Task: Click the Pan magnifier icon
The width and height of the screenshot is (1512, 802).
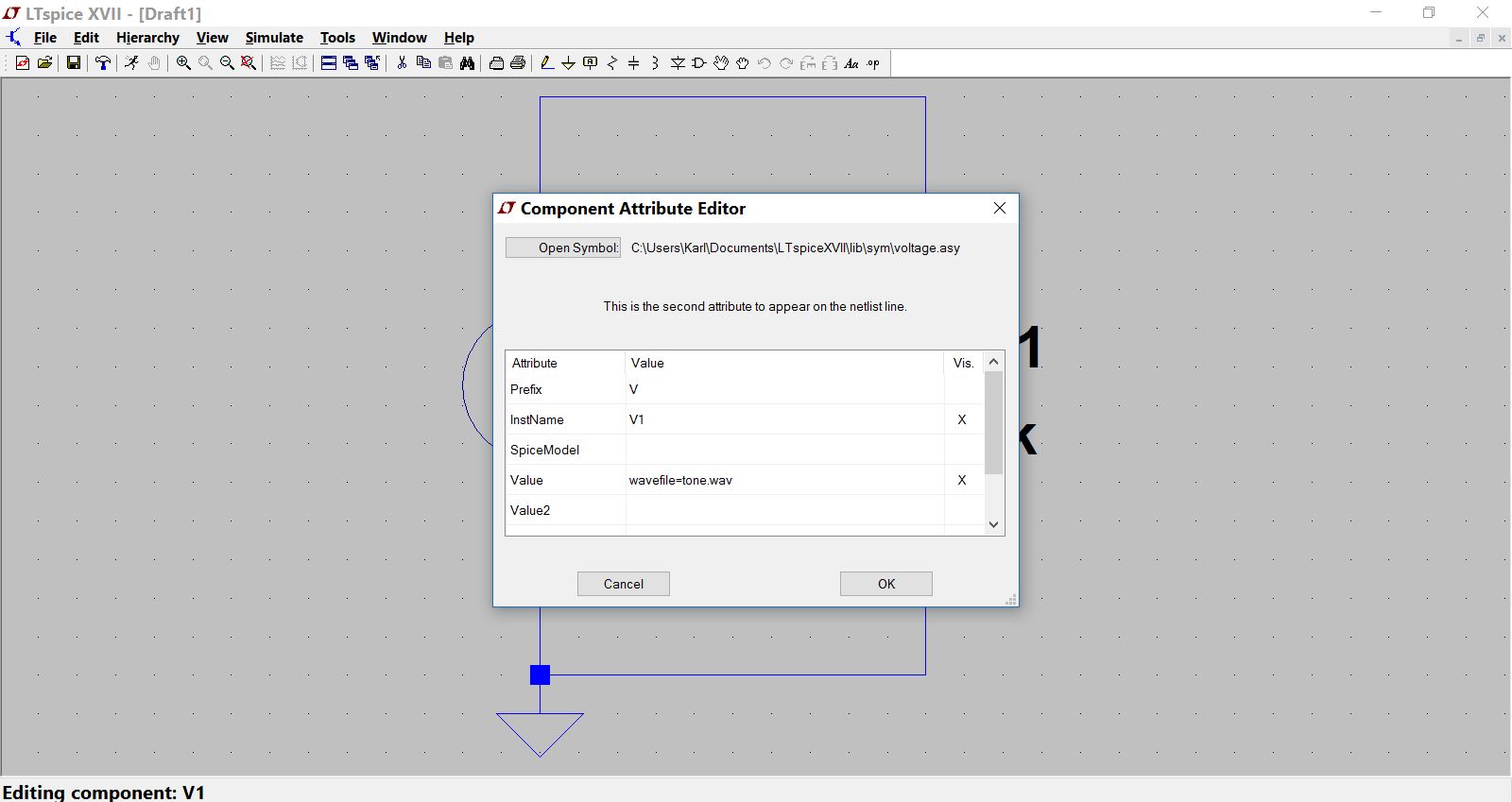Action: (205, 63)
